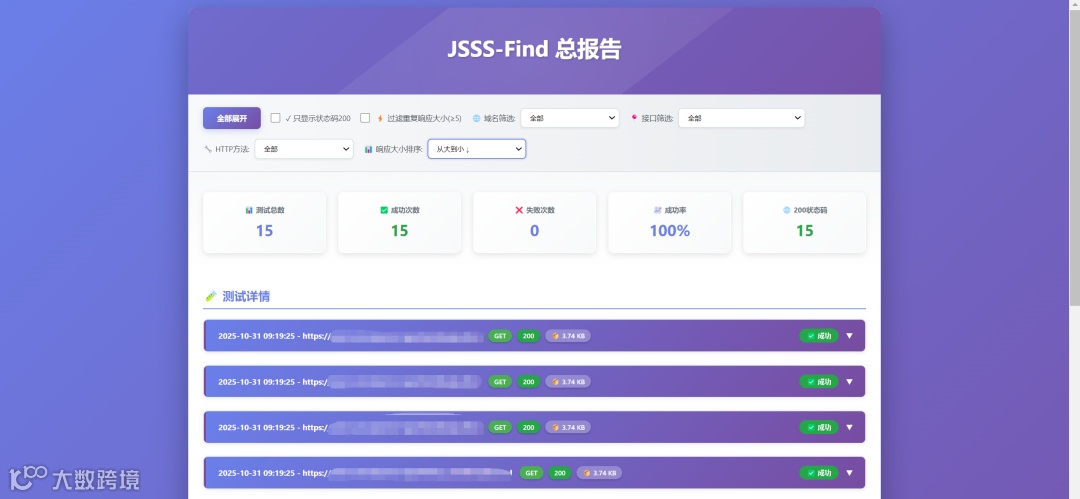Click the 测试详情 section heading
Viewport: 1080px width, 499px height.
[246, 296]
